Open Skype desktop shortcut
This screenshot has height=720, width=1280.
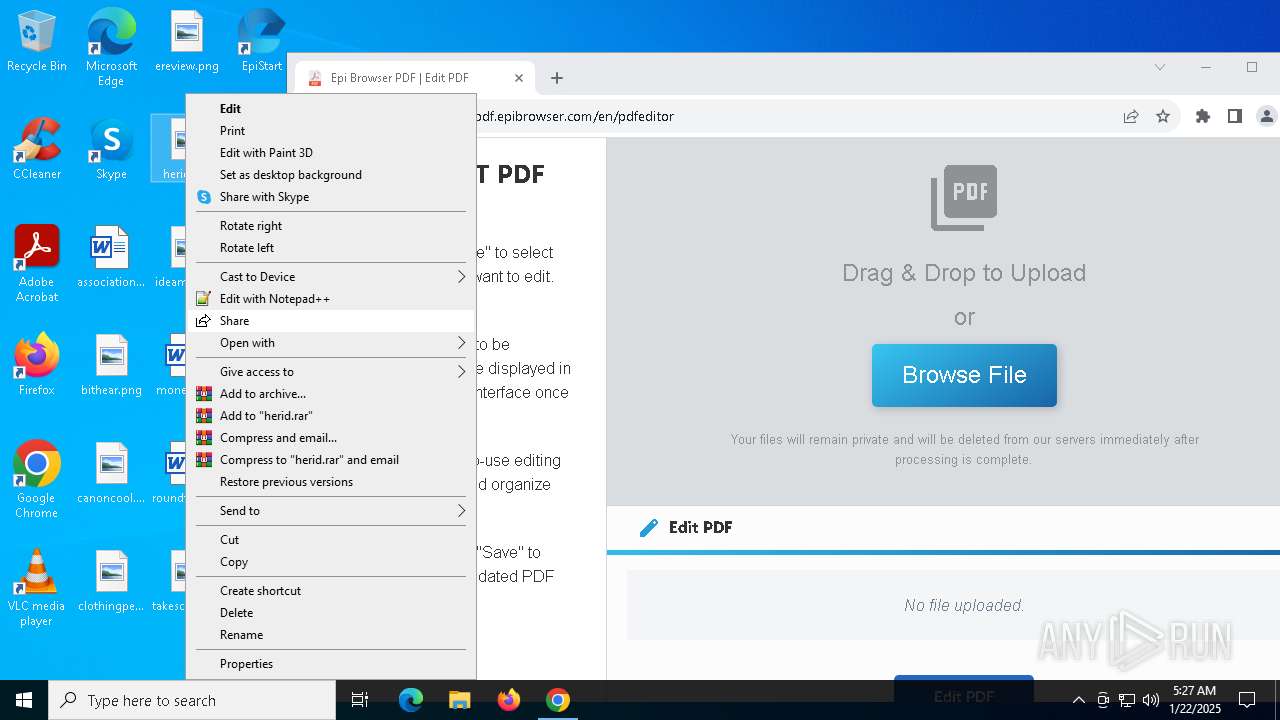(x=111, y=149)
